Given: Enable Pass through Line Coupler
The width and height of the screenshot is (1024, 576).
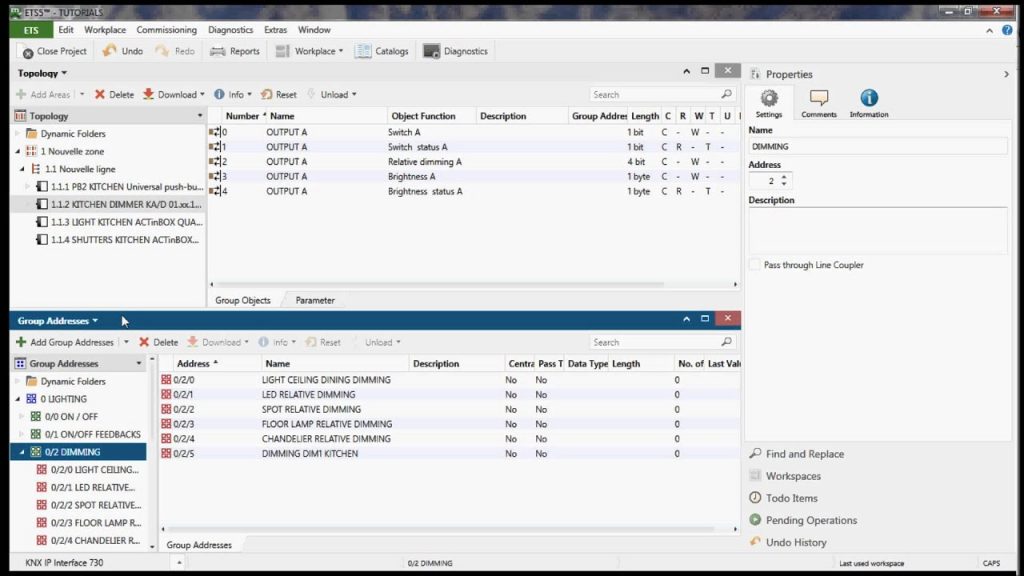Looking at the screenshot, I should click(755, 264).
